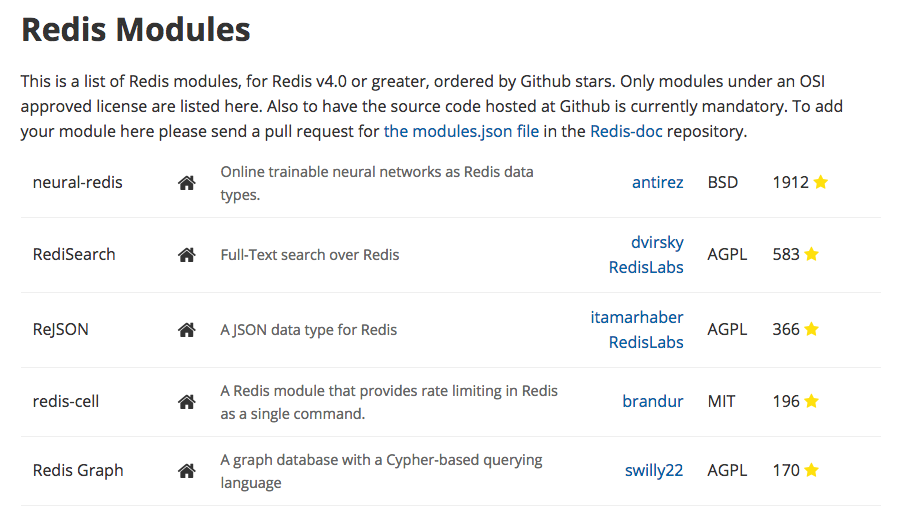The height and width of the screenshot is (514, 904).
Task: Open the swilly22 author link
Action: pos(654,471)
